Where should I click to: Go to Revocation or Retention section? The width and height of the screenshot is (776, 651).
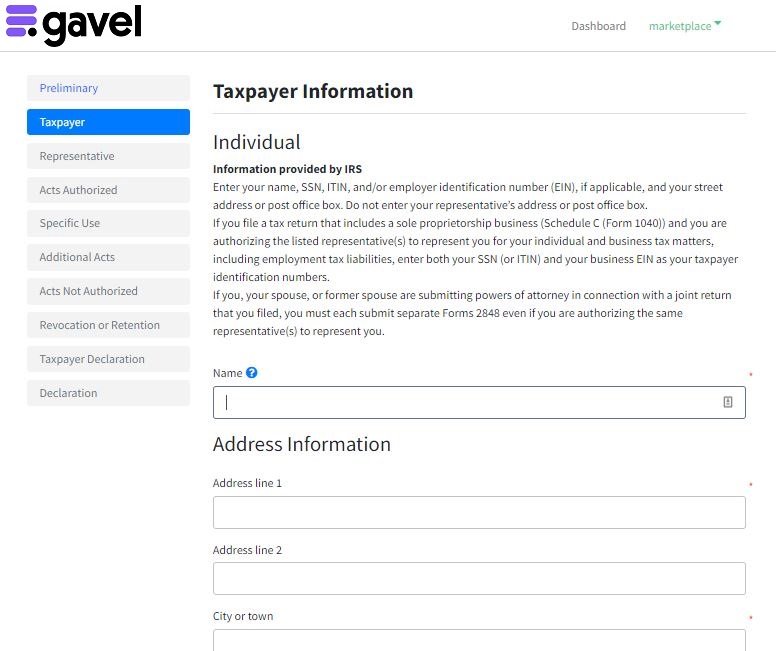tap(108, 325)
